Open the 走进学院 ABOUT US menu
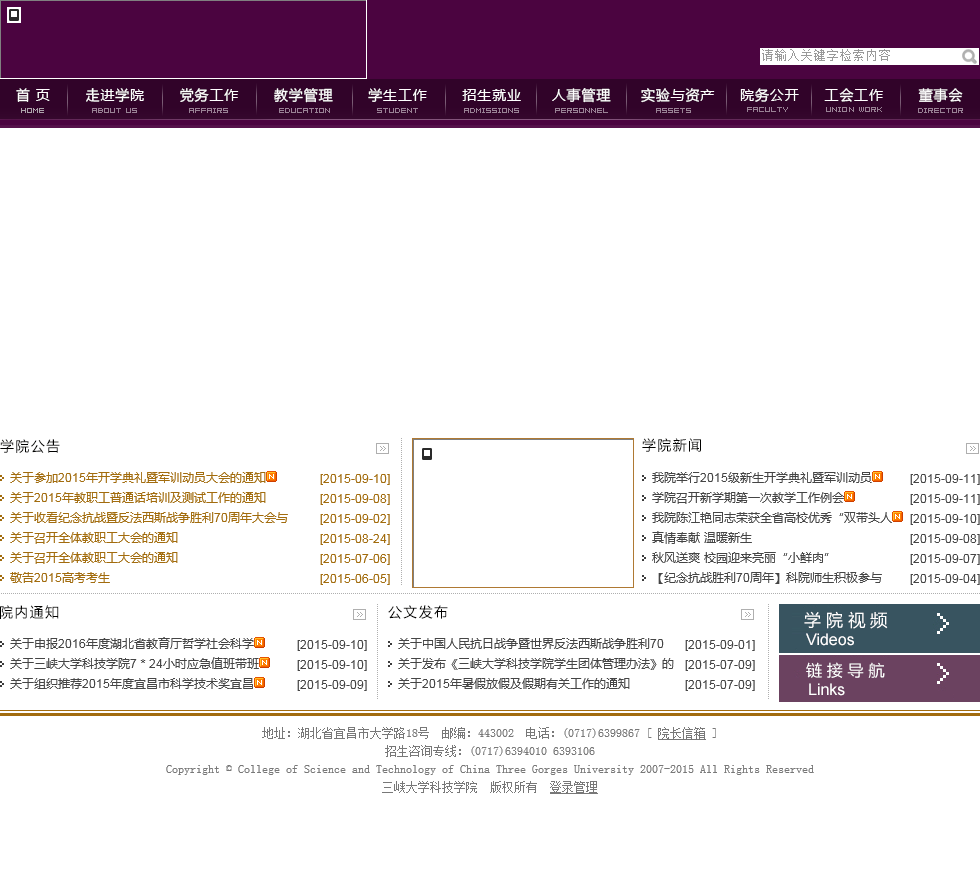Screen dimensions: 980x891 [x=115, y=100]
